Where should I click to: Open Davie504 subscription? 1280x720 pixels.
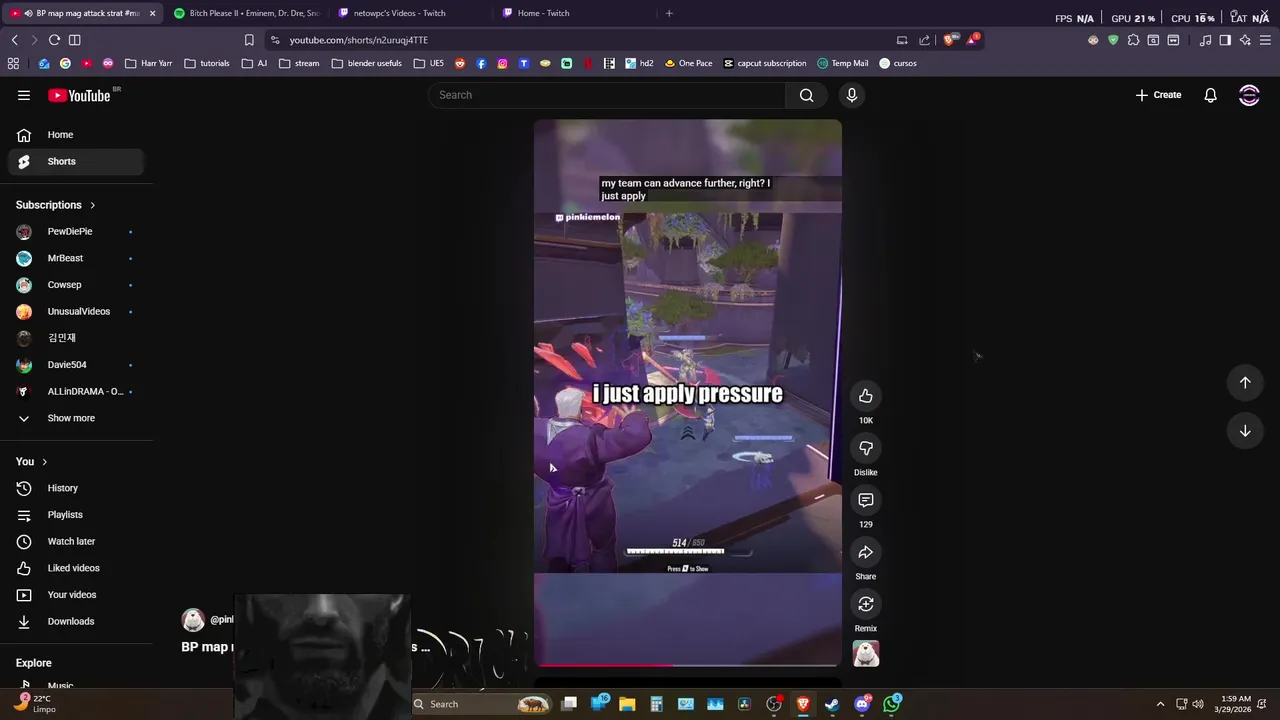76,365
